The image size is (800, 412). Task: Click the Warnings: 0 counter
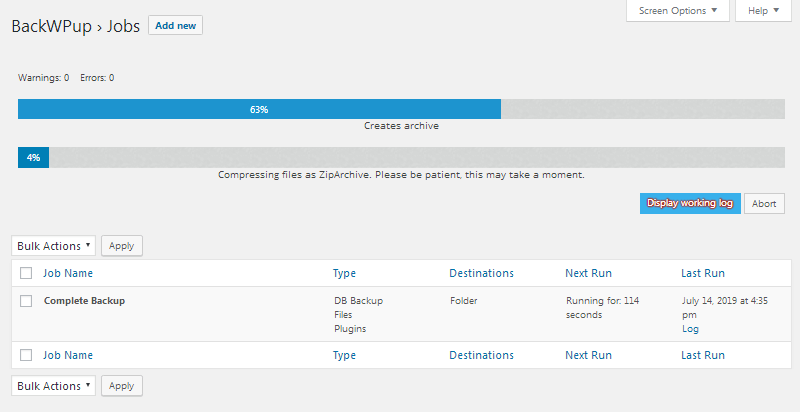click(x=43, y=78)
